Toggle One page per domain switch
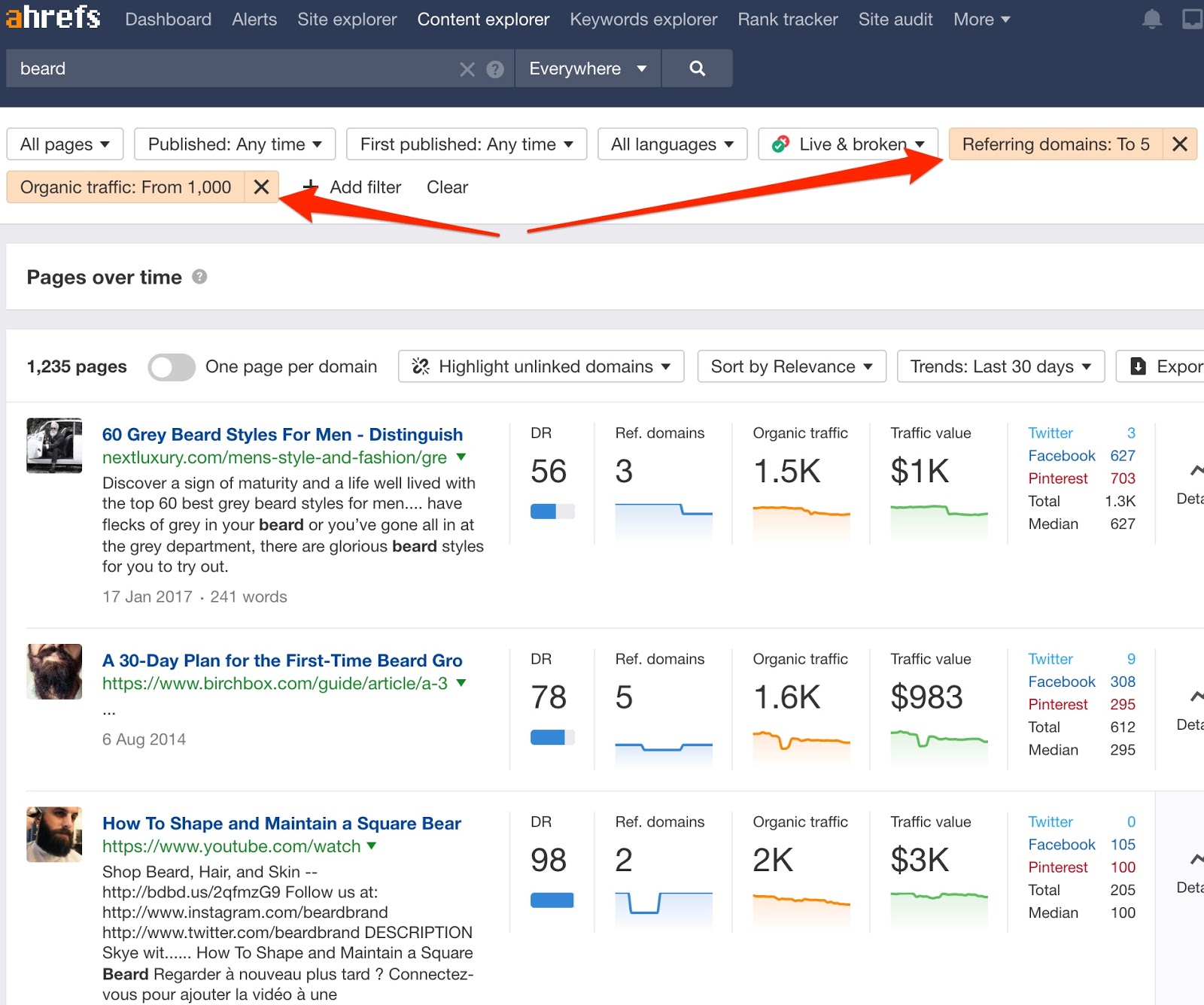The height and width of the screenshot is (1005, 1204). 172,367
